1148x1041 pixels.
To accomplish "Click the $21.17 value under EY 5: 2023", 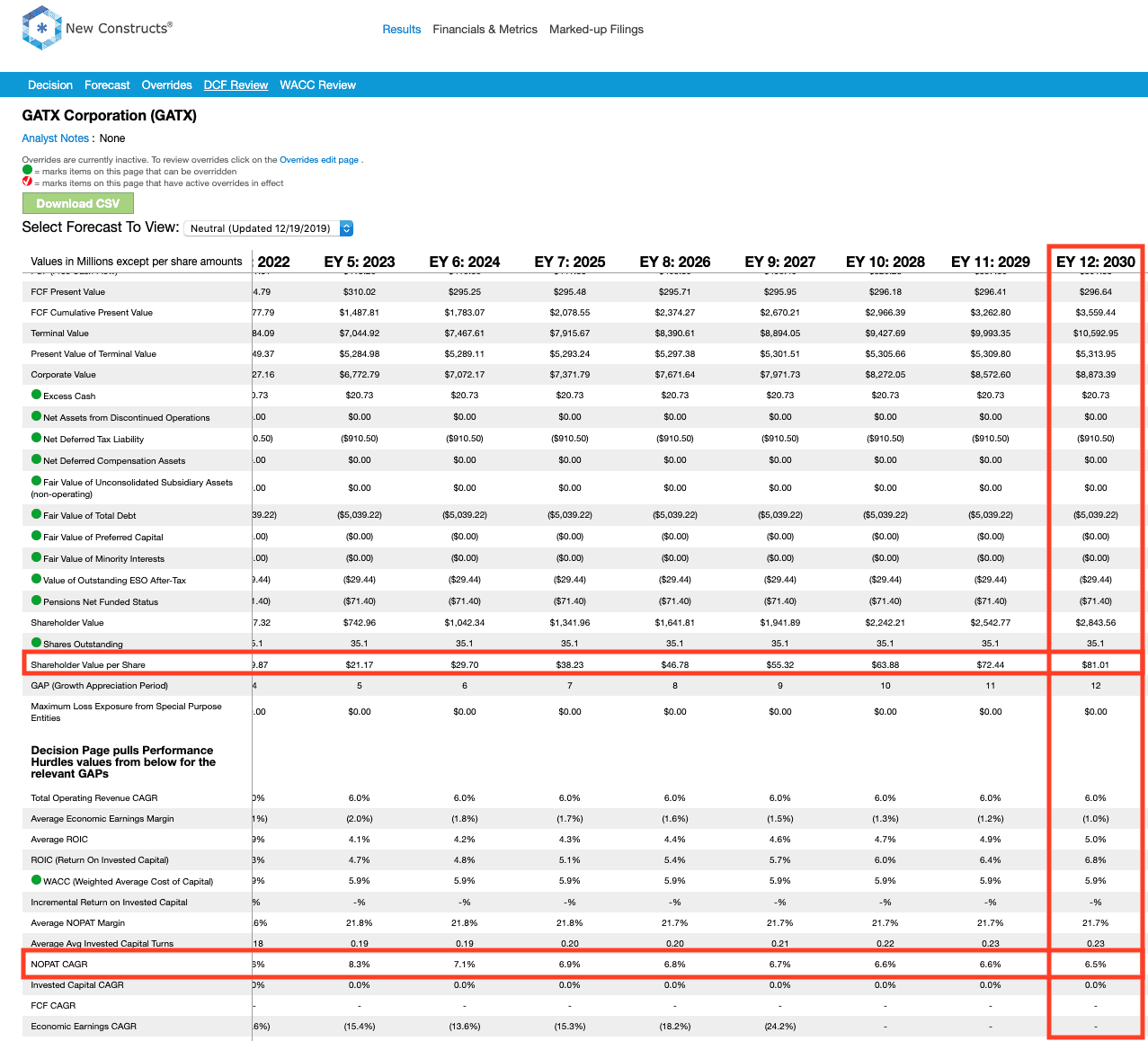I will pyautogui.click(x=360, y=665).
